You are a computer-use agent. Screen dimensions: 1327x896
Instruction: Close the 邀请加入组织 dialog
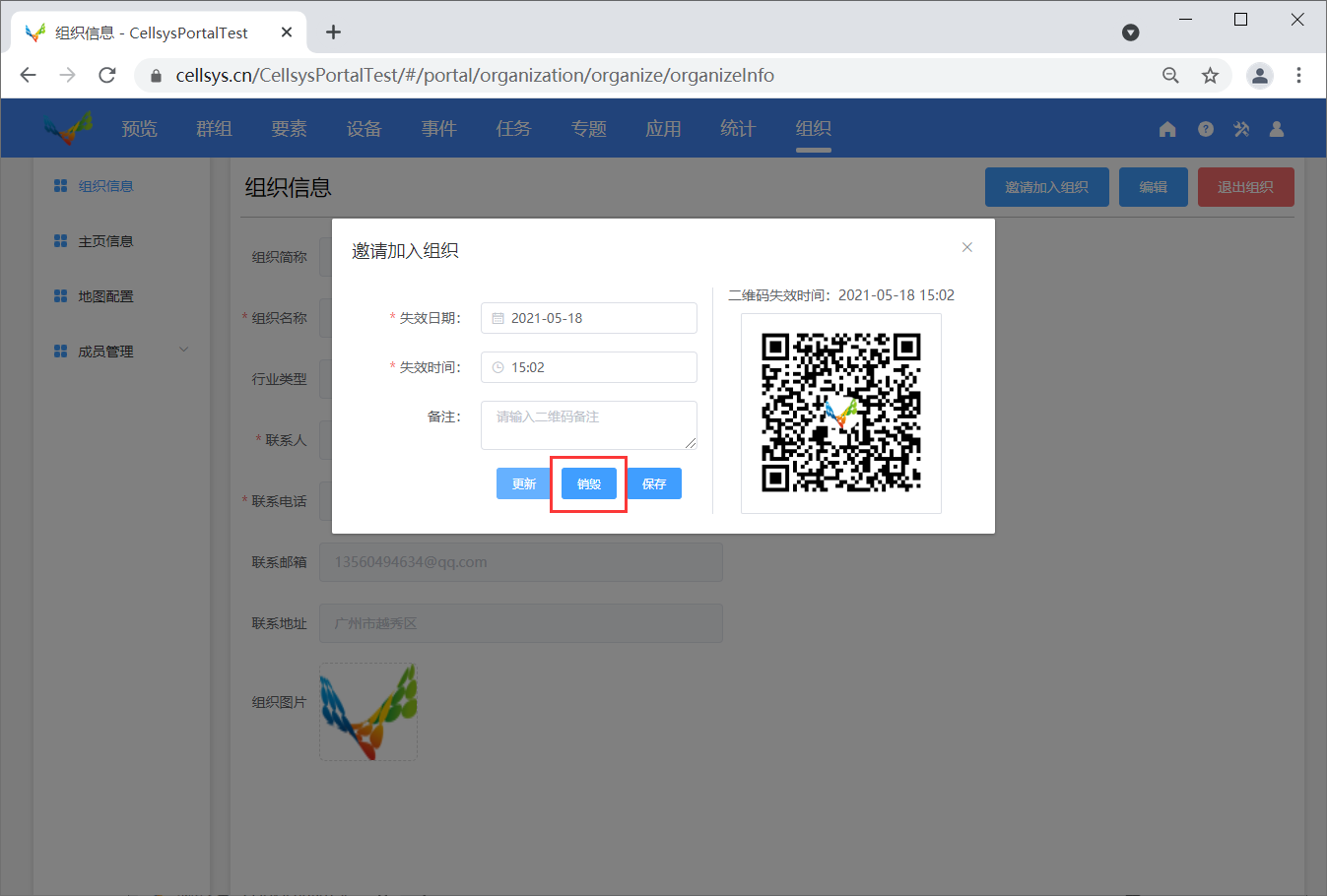coord(967,247)
